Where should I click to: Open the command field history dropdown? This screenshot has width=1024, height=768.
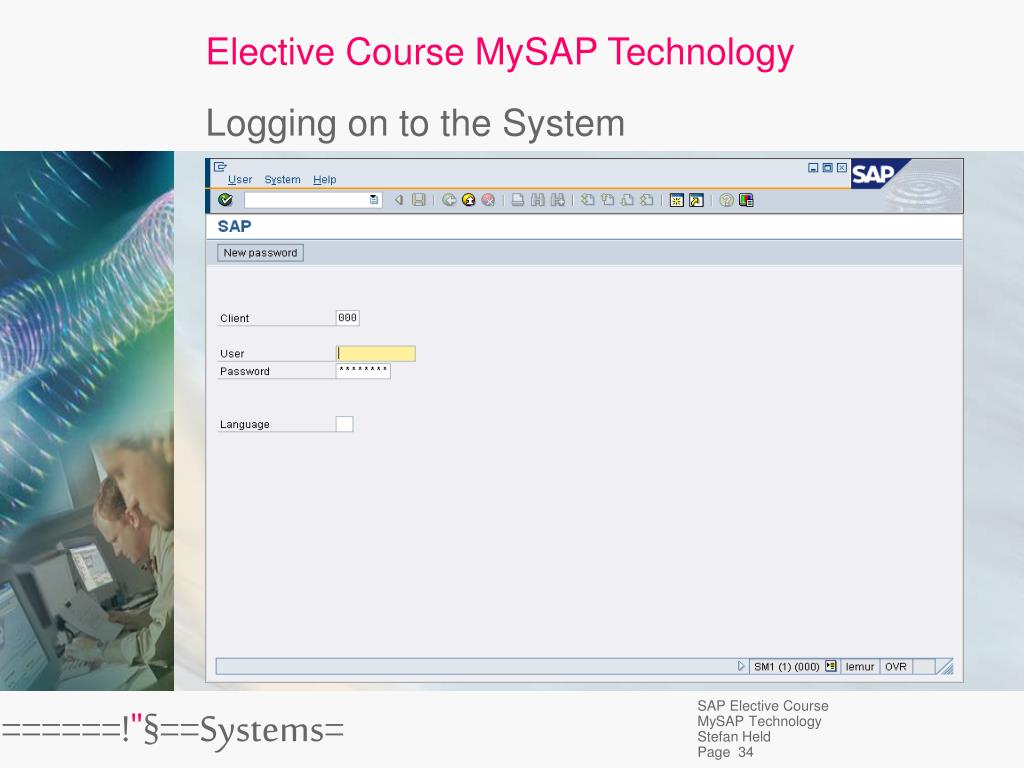[374, 200]
